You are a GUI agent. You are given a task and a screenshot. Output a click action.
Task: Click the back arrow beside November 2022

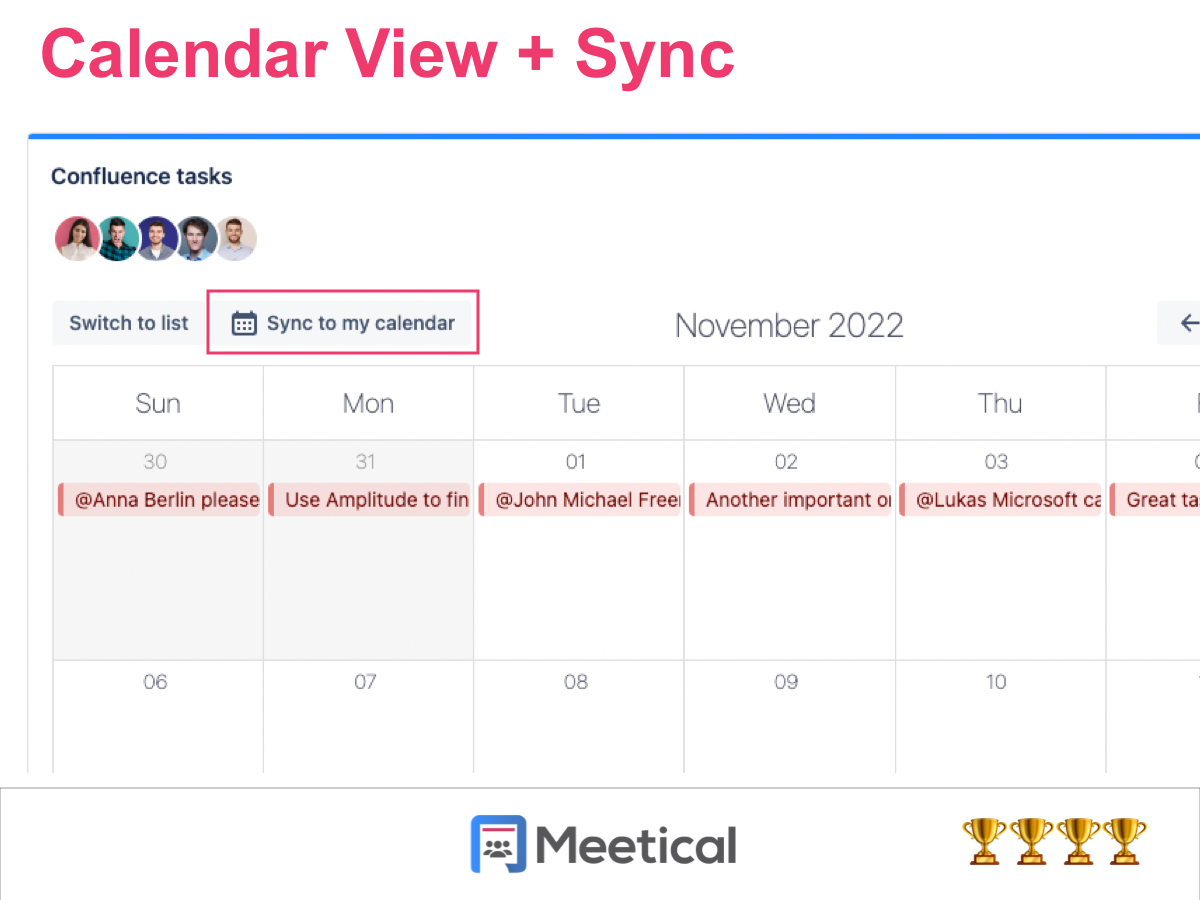pos(1188,322)
